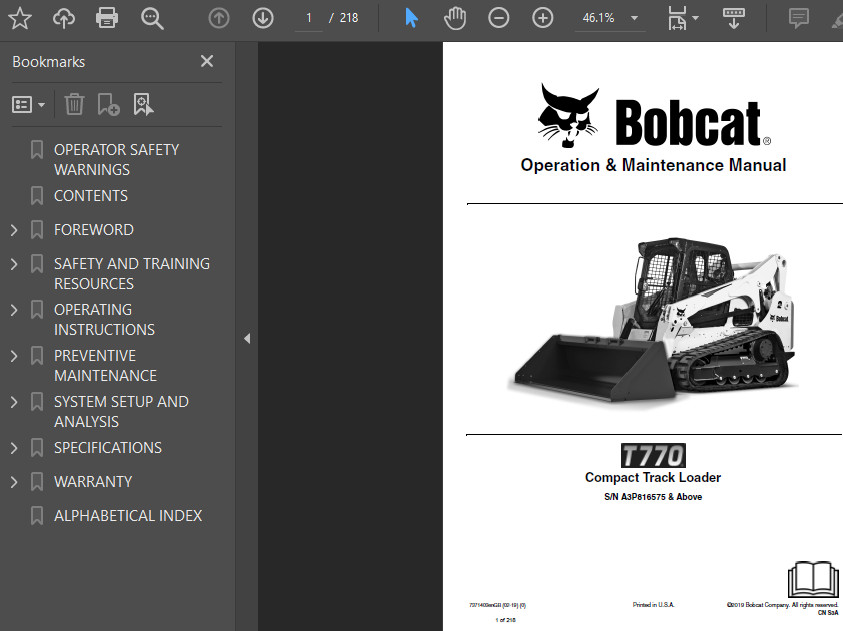Jump to OPERATING INSTRUCTIONS section

(x=104, y=319)
